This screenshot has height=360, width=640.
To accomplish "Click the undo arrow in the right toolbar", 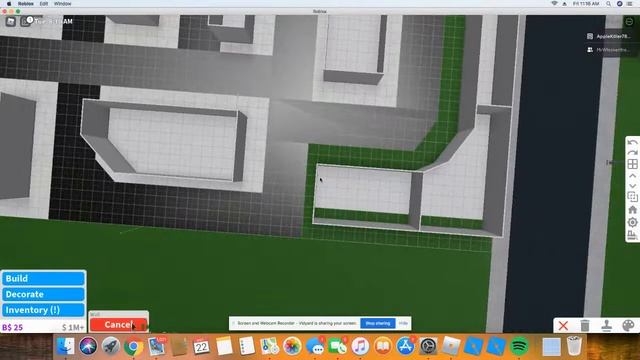I will coord(632,143).
